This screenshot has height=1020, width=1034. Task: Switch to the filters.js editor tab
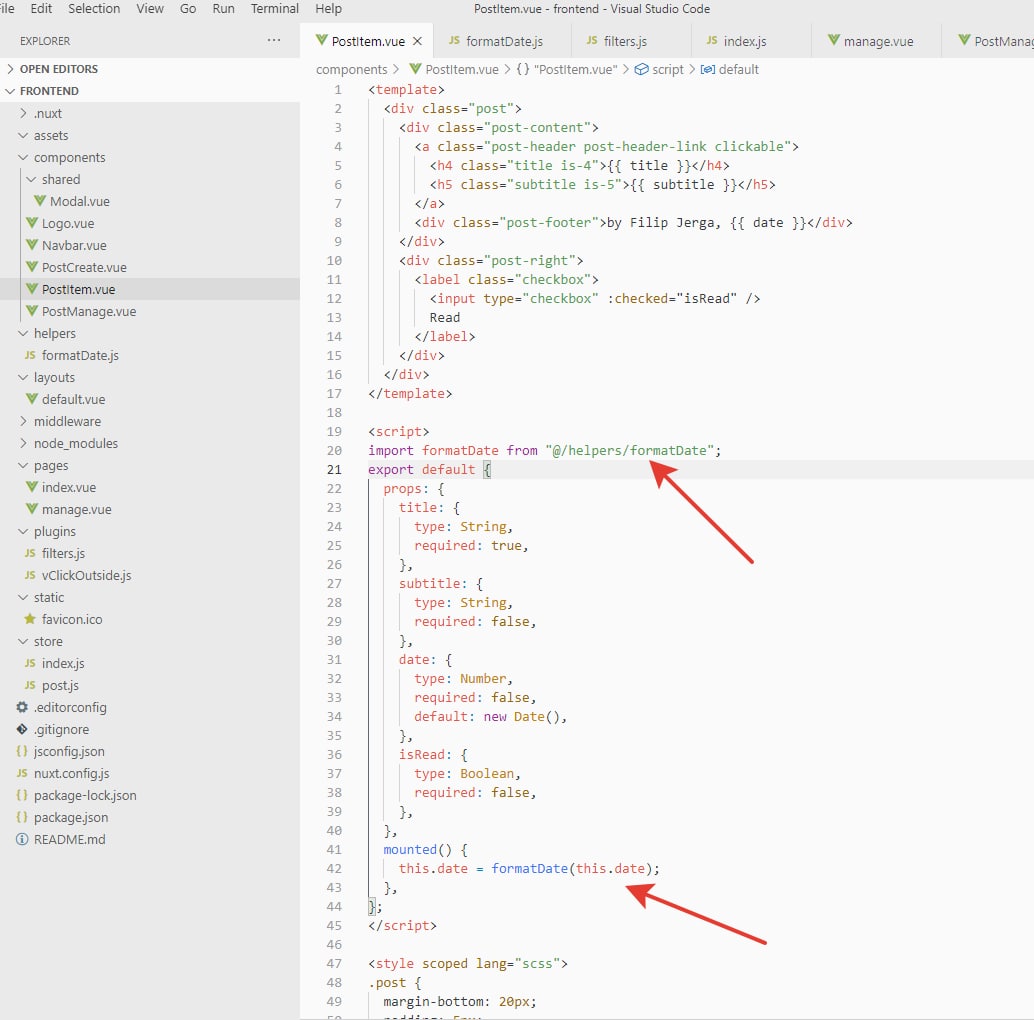pyautogui.click(x=632, y=41)
